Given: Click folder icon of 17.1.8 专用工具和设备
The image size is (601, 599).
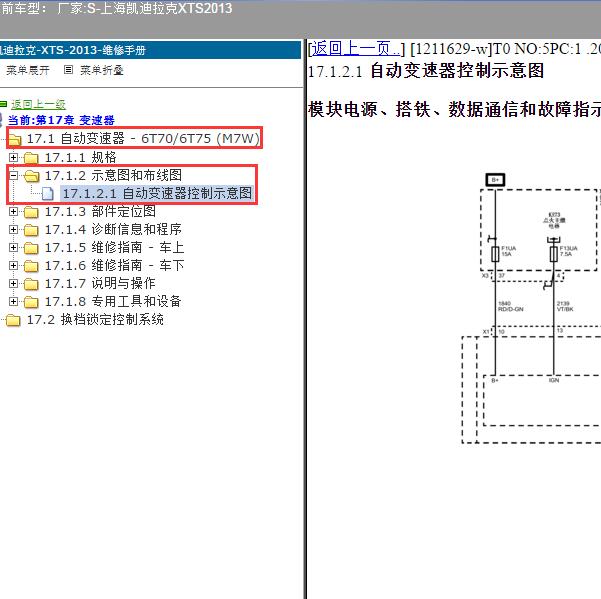Looking at the screenshot, I should [x=31, y=302].
